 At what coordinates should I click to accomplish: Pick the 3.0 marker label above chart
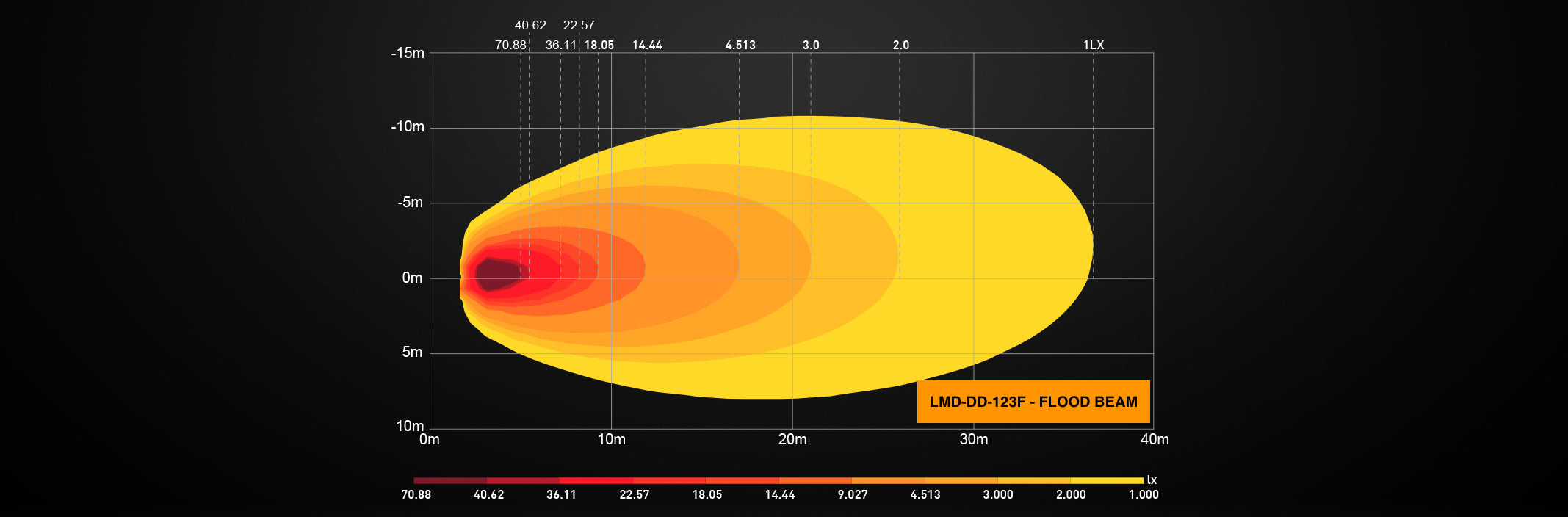click(810, 45)
